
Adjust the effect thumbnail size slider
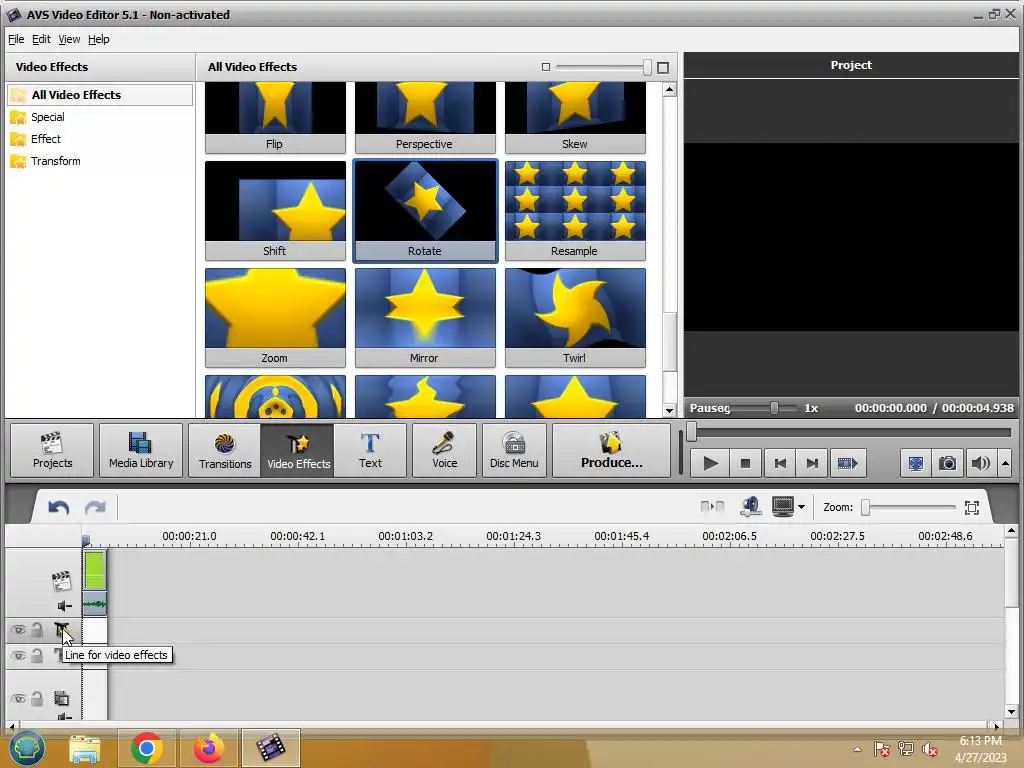click(x=647, y=67)
